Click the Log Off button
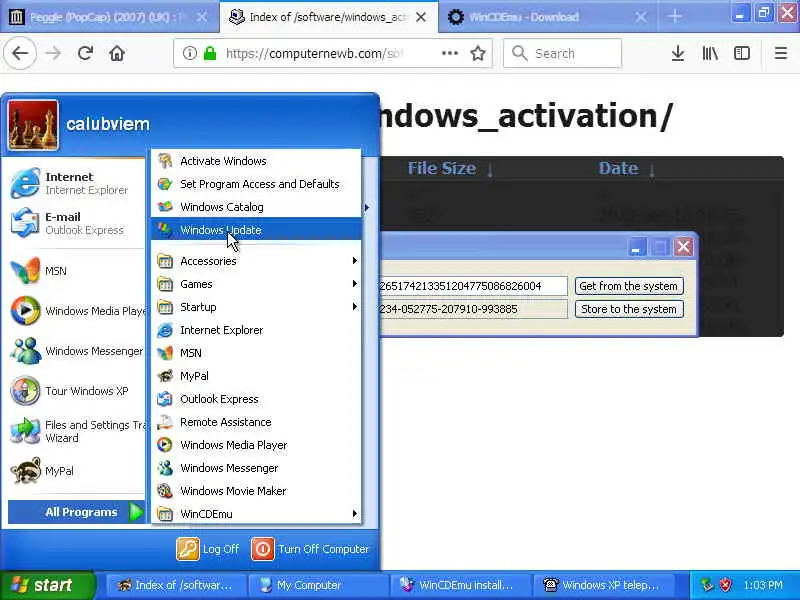Image resolution: width=800 pixels, height=600 pixels. point(208,549)
